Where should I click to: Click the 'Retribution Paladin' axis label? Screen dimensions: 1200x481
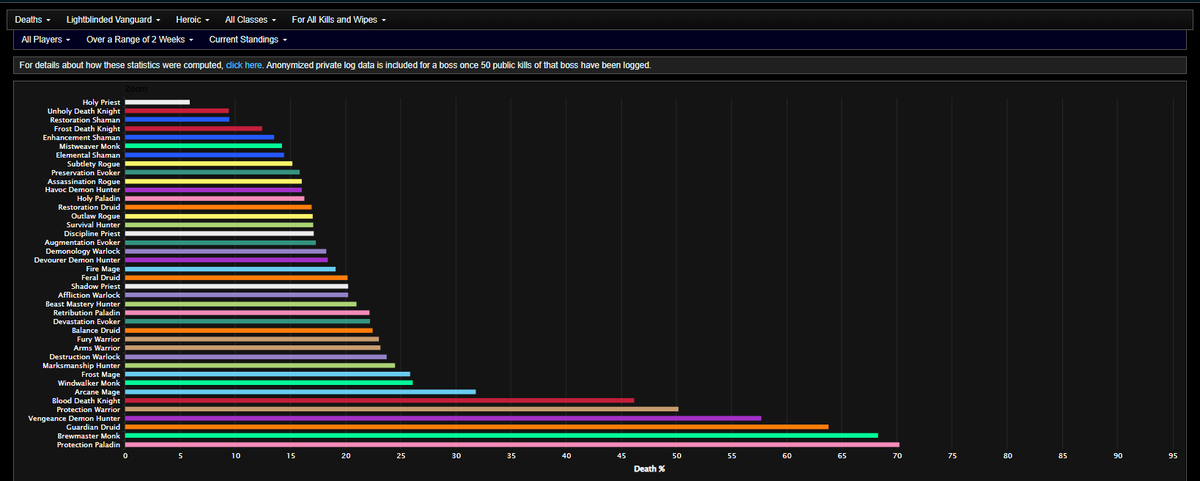pyautogui.click(x=87, y=312)
